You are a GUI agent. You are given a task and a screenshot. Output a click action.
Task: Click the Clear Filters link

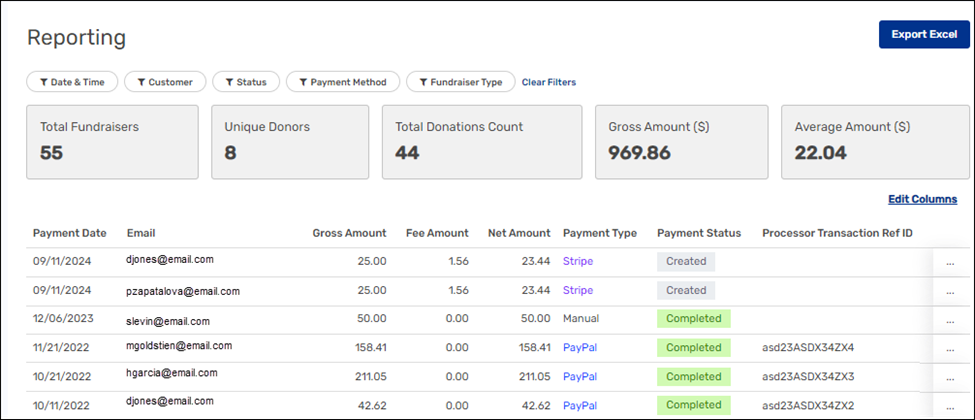548,82
